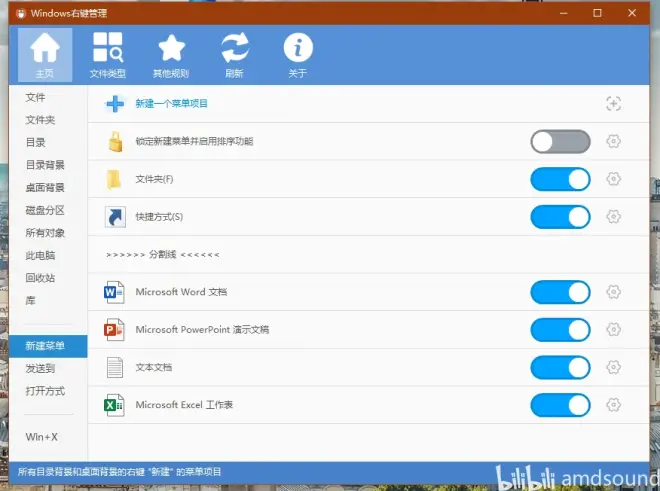Image resolution: width=660 pixels, height=491 pixels.
Task: Open the 其他规则 star section
Action: point(171,55)
